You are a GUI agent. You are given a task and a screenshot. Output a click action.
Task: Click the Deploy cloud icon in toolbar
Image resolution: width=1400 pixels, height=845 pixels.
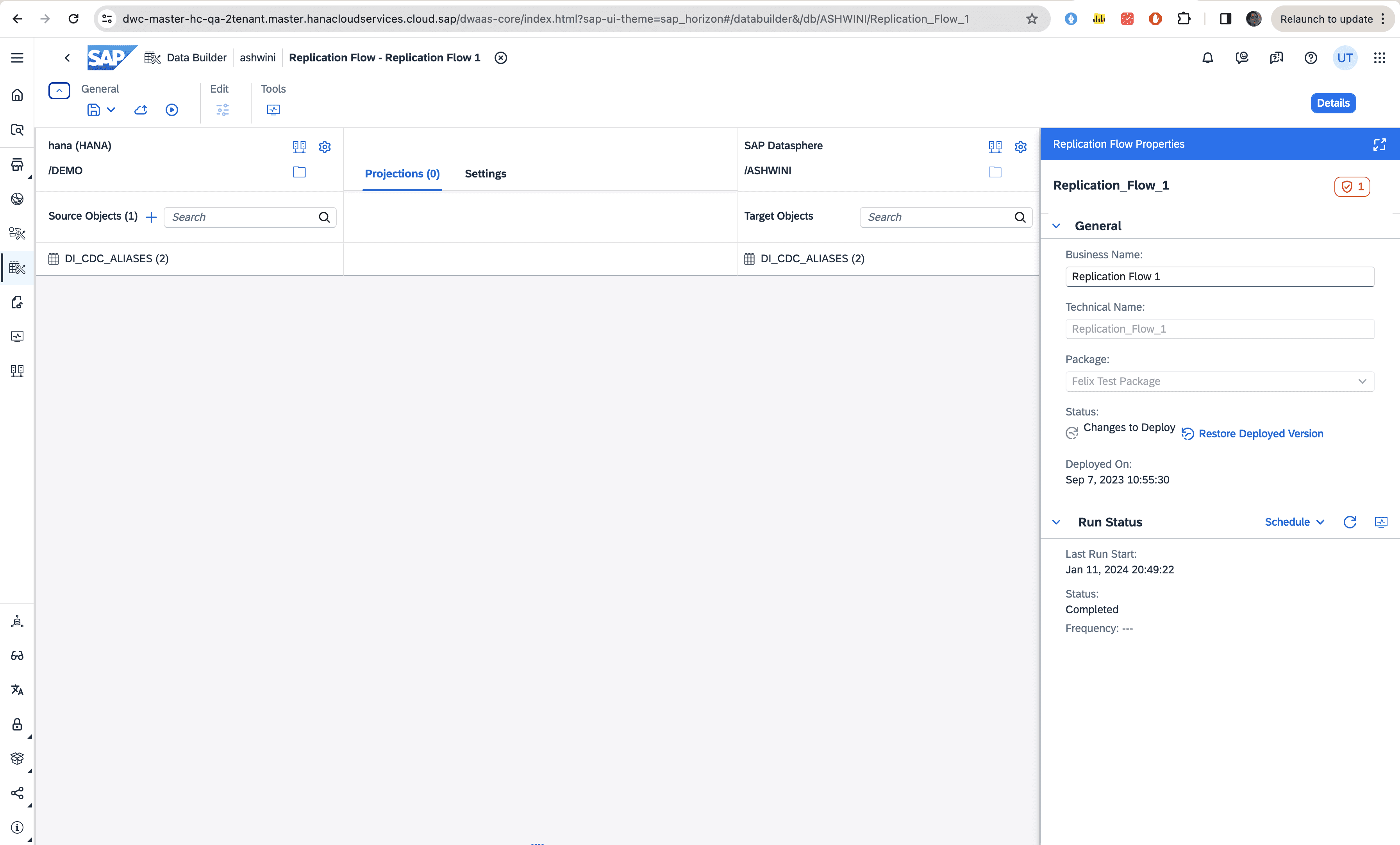coord(140,110)
